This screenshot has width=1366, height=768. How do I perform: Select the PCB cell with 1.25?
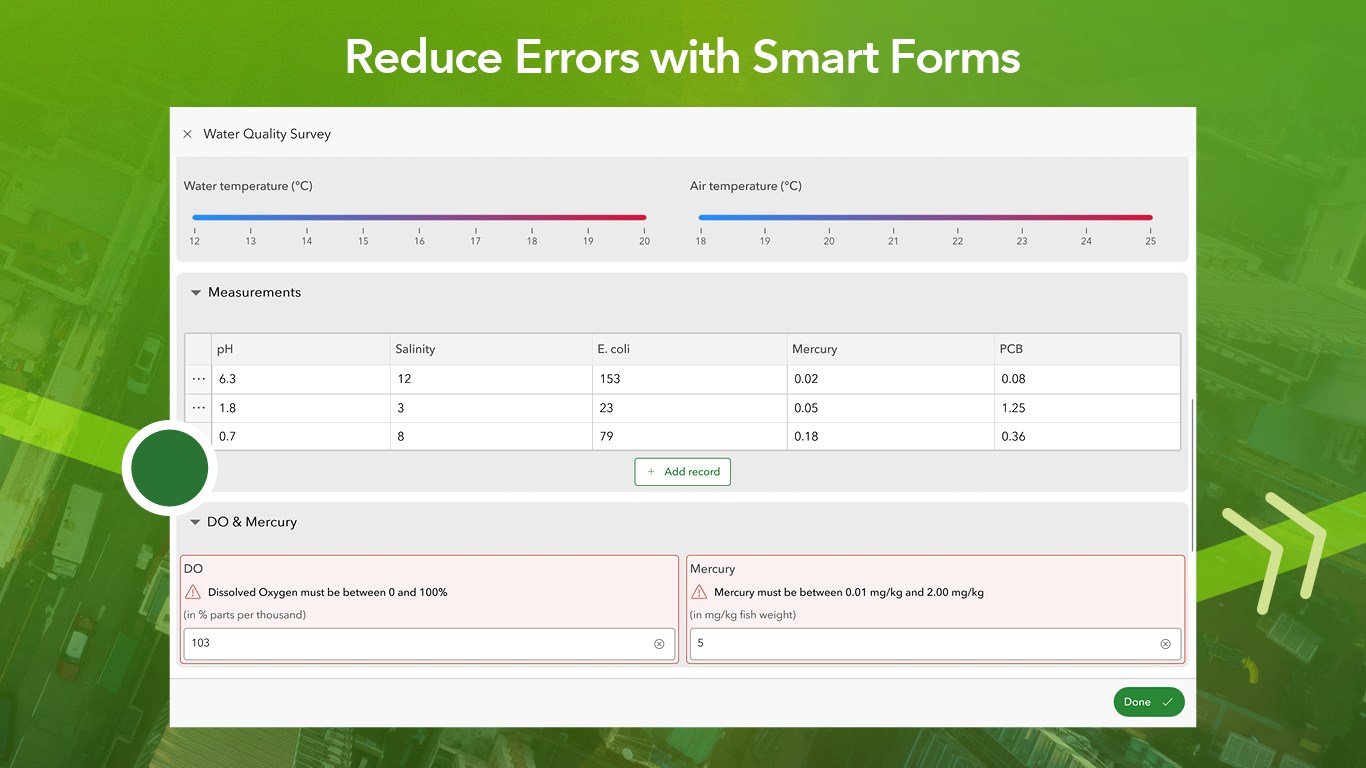(x=1087, y=408)
